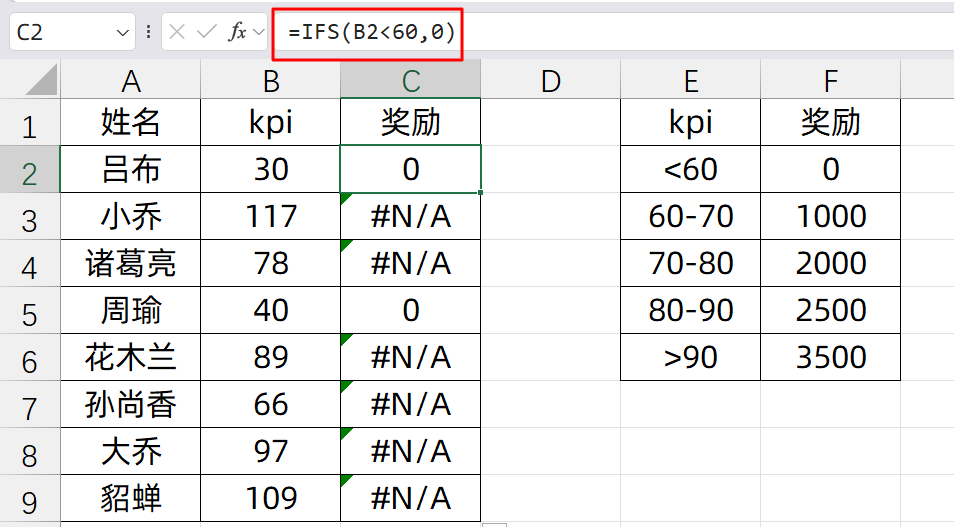Click cell containing 诸葛亮
Viewport: 954px width, 527px height.
tap(130, 263)
